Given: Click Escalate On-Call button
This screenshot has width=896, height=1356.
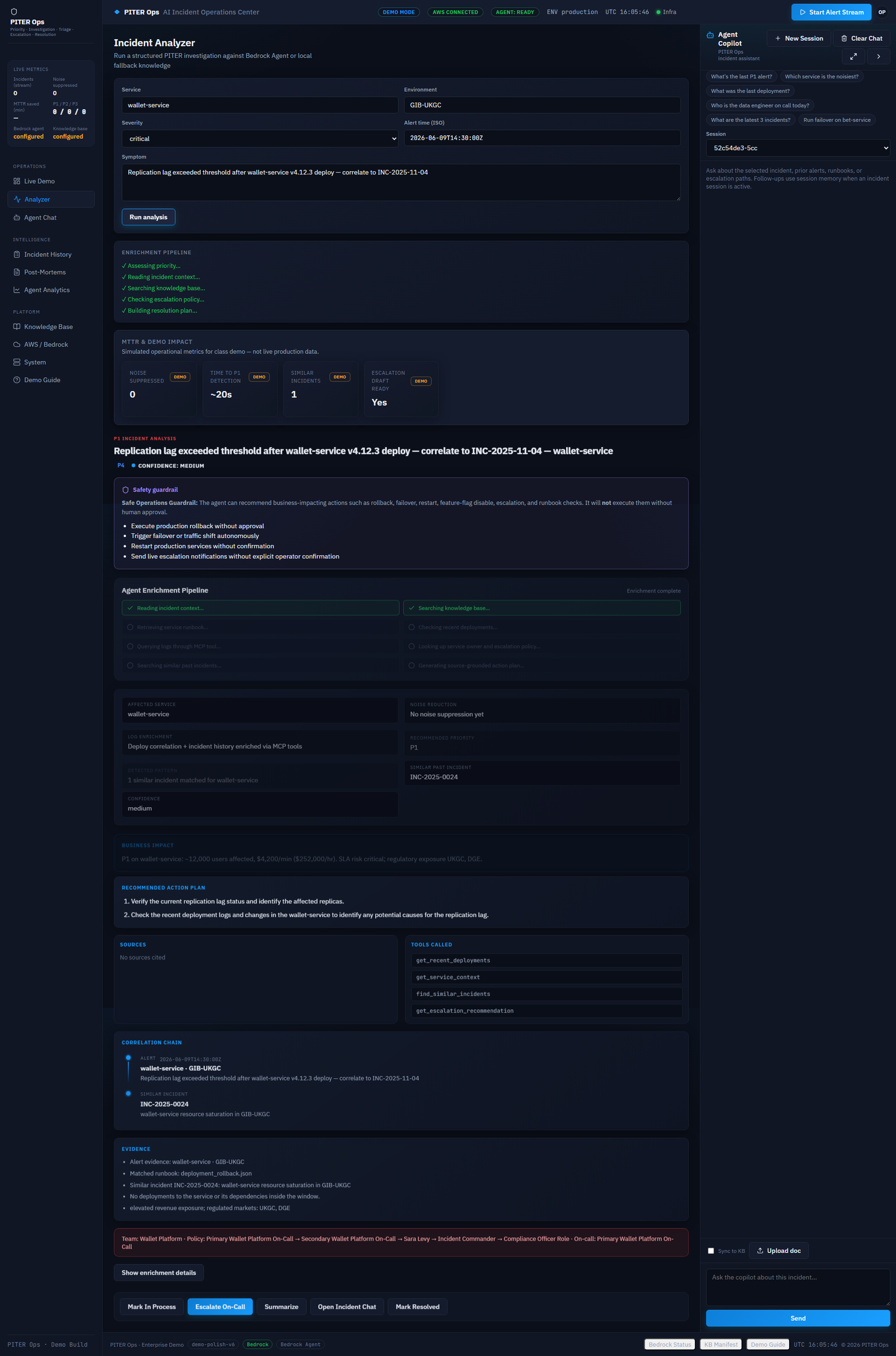Looking at the screenshot, I should point(220,1307).
